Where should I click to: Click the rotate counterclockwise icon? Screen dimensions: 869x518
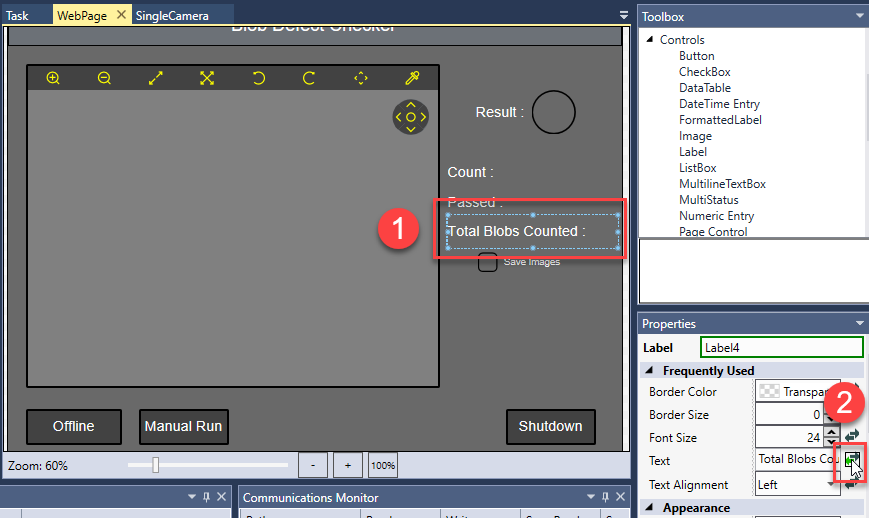[258, 78]
